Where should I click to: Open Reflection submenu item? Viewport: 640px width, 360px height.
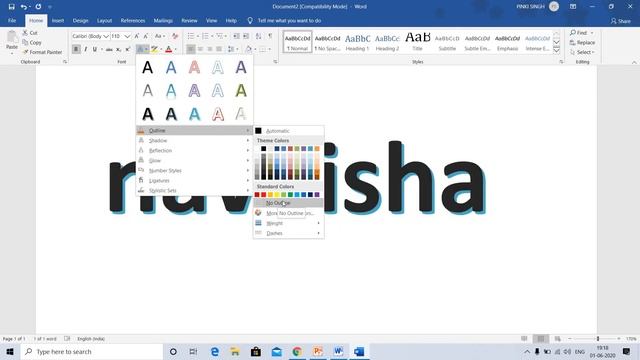[194, 151]
